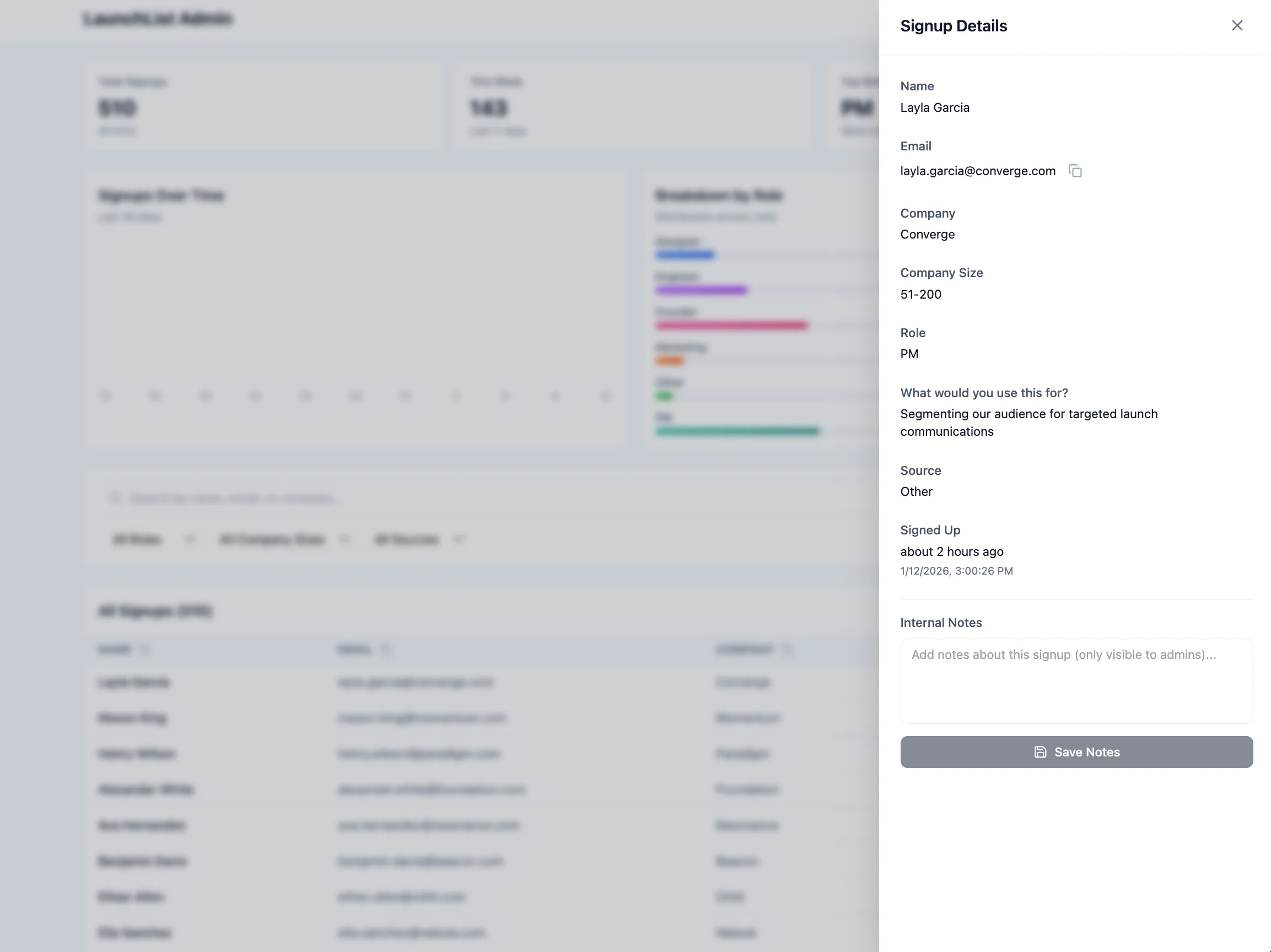Click the chevron next to All Roles filter
Image resolution: width=1271 pixels, height=952 pixels.
point(190,539)
